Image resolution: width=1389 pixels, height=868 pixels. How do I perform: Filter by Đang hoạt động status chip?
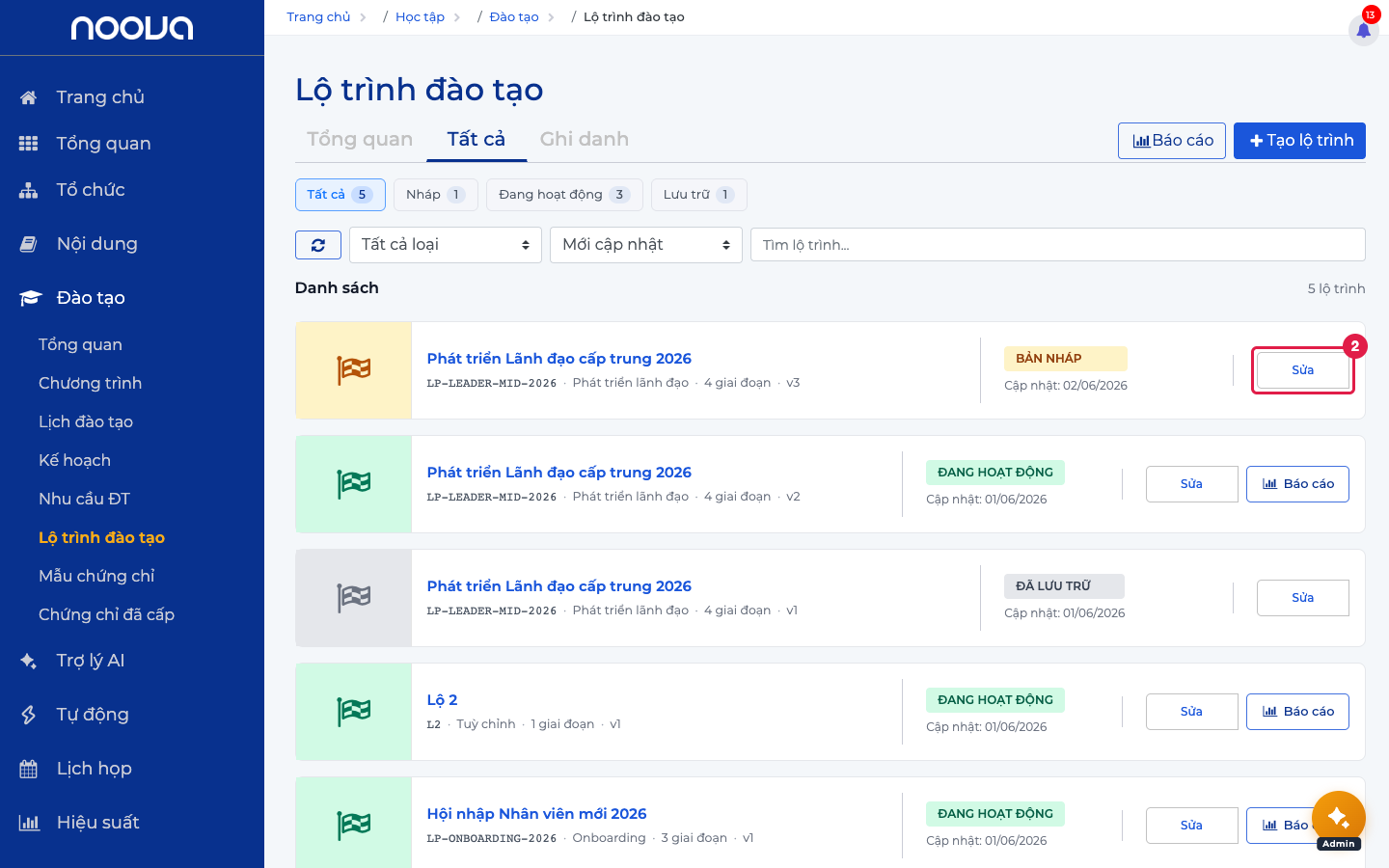tap(564, 195)
